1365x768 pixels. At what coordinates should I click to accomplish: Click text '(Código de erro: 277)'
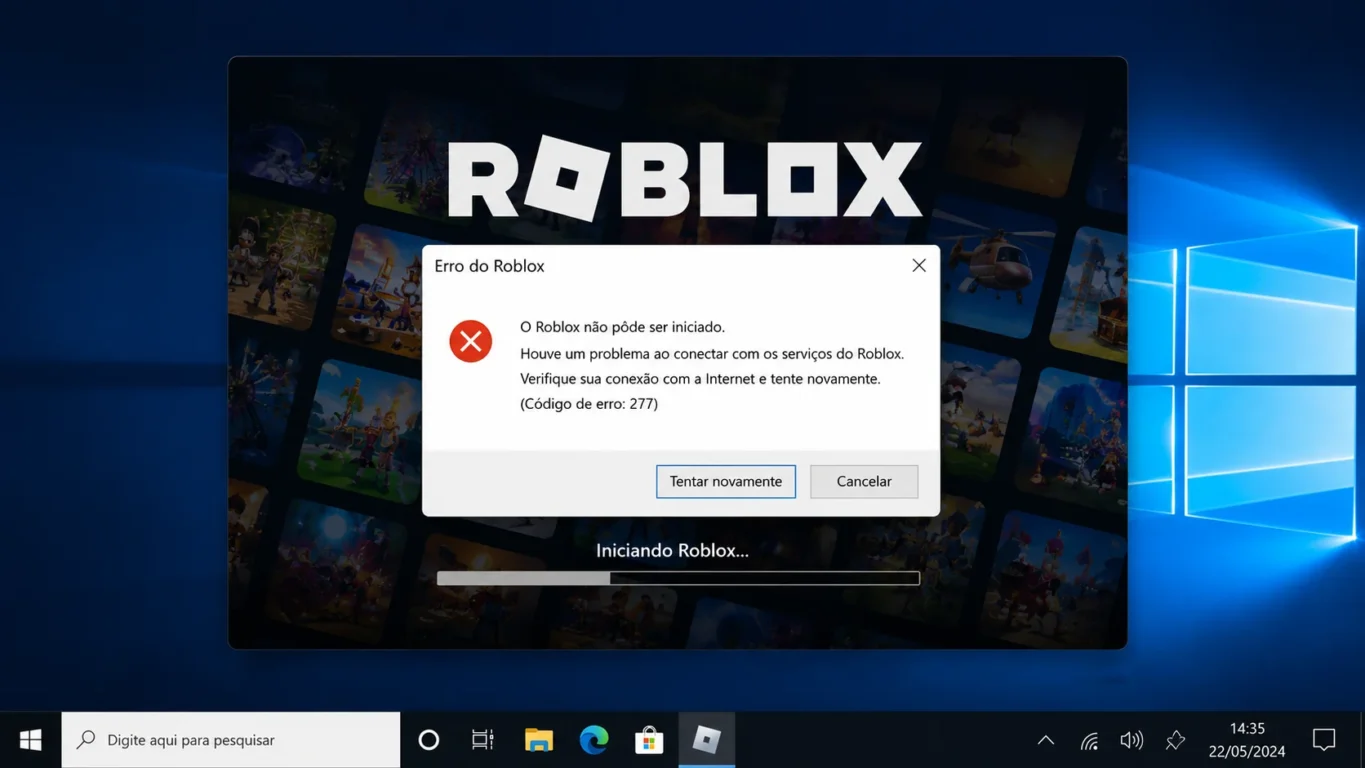(589, 404)
